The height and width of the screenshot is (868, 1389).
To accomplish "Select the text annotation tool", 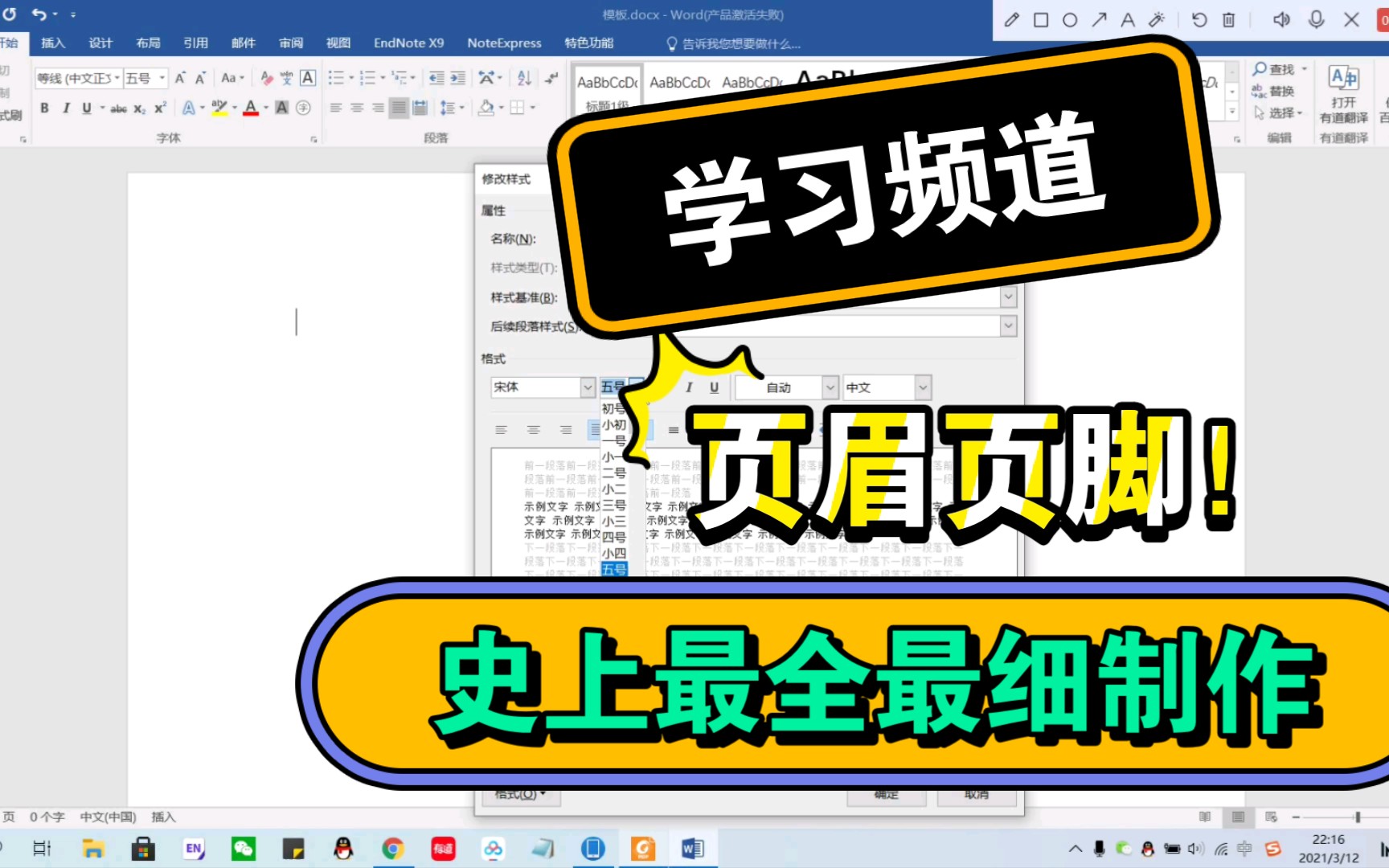I will 1128,20.
